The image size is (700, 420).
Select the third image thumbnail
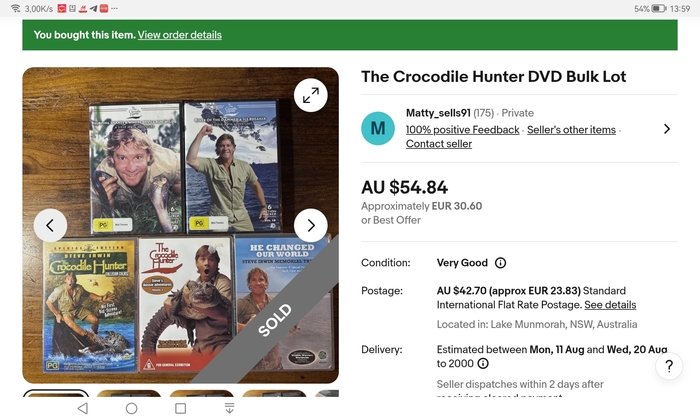(201, 393)
